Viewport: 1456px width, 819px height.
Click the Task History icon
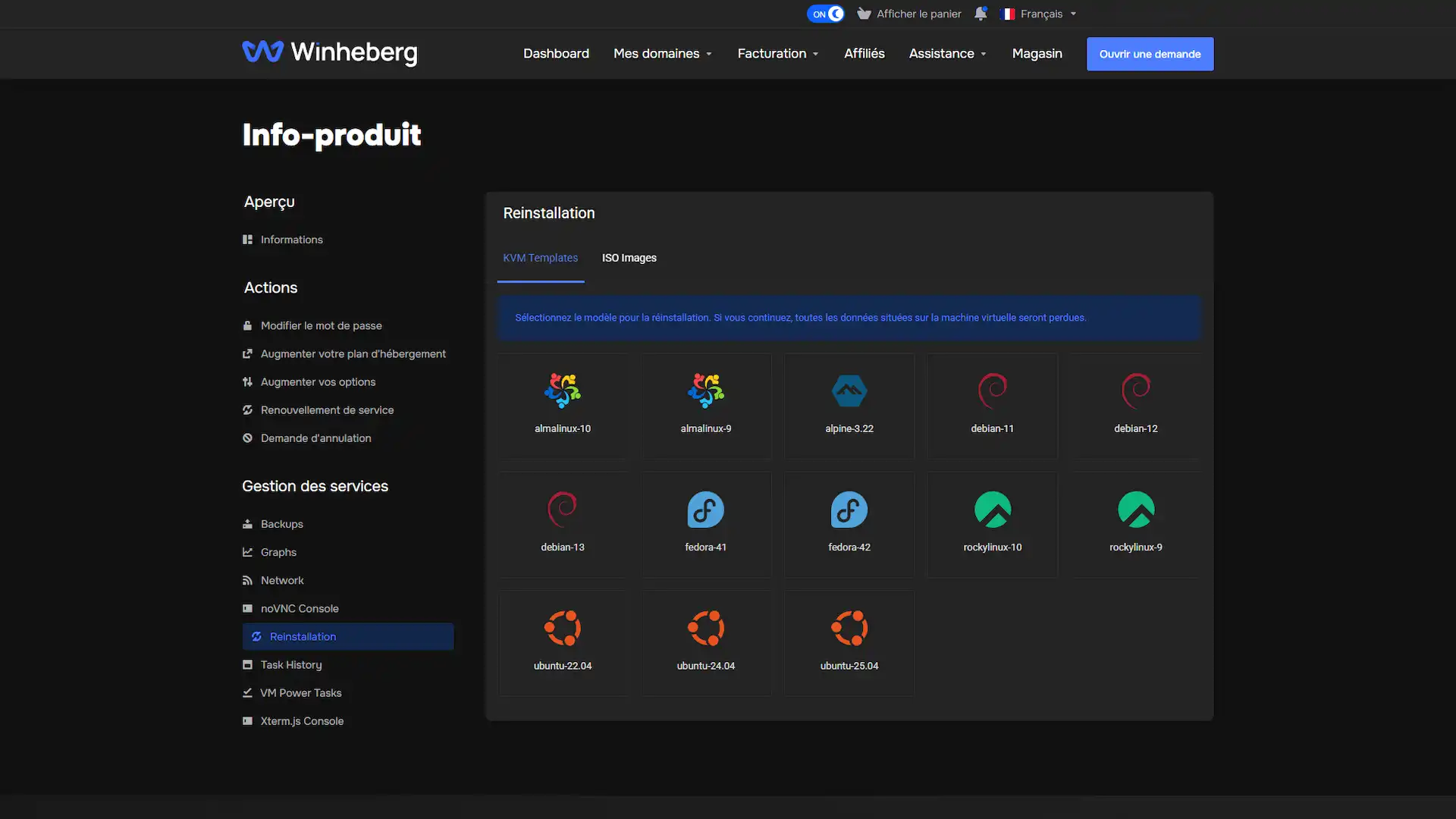pos(247,665)
